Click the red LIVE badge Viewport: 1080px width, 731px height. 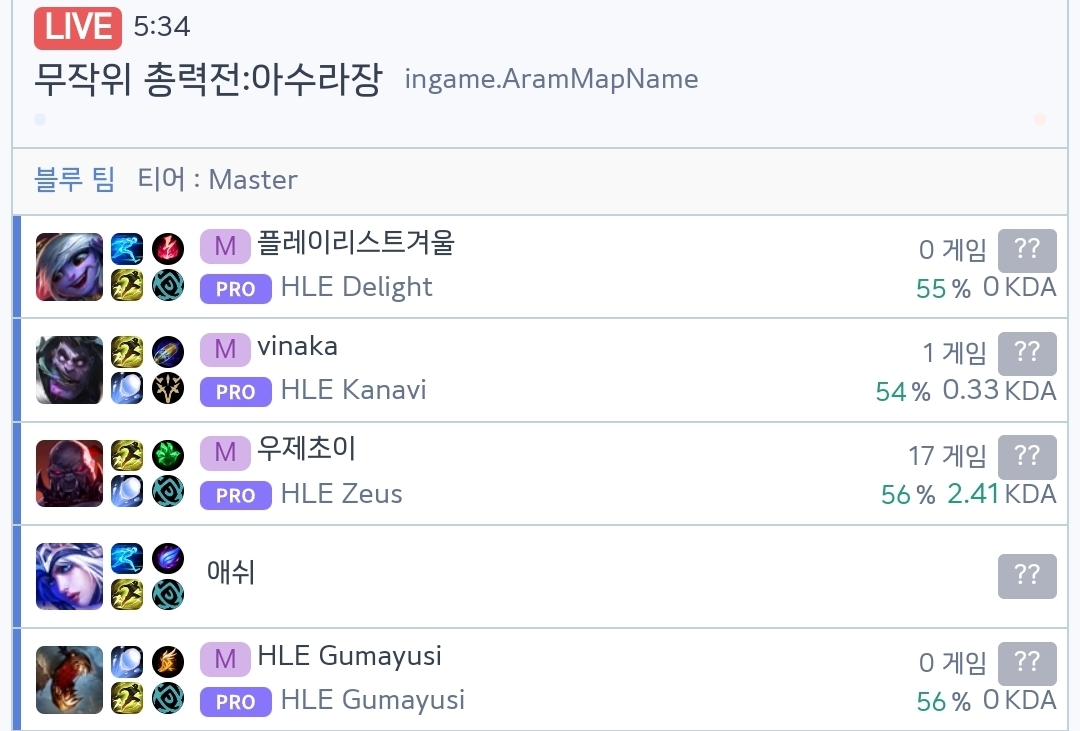tap(78, 28)
